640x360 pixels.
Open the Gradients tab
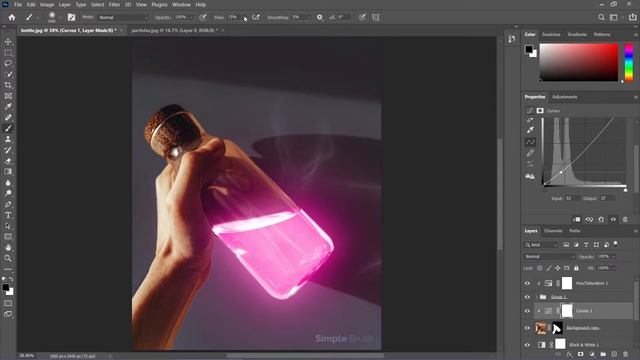click(577, 35)
